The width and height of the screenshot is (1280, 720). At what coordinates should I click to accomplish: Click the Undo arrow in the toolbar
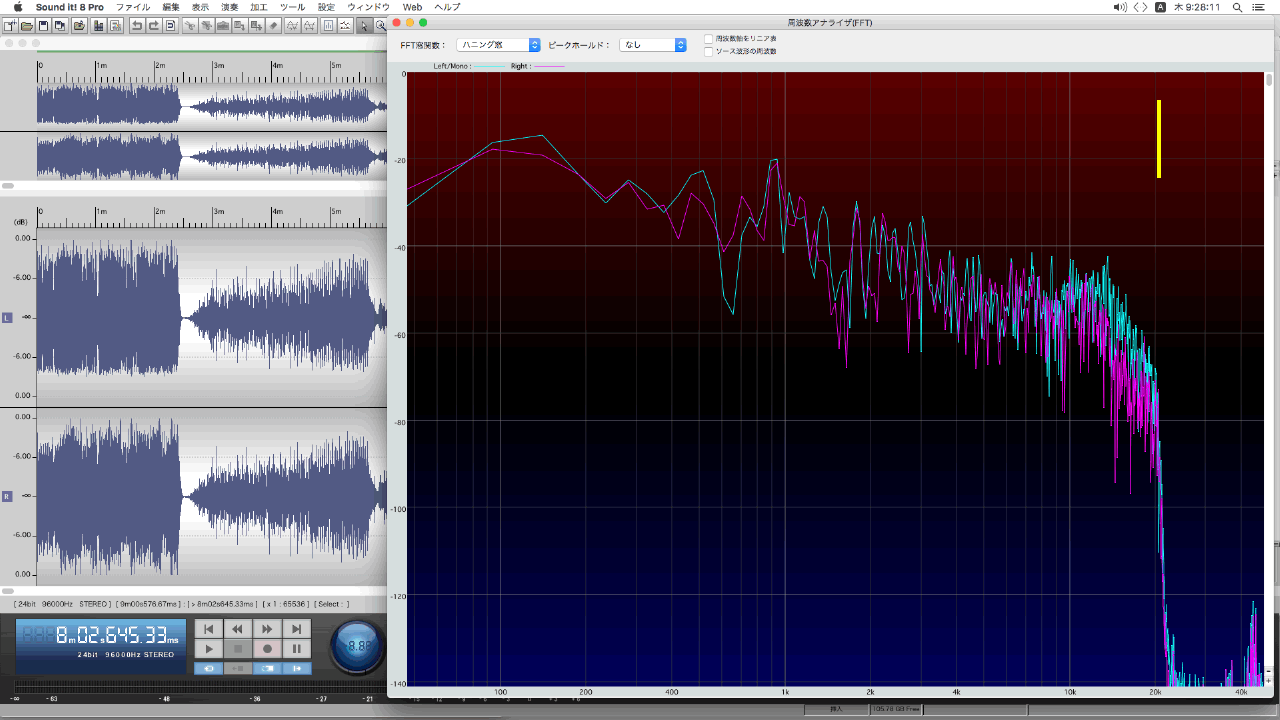coord(137,25)
